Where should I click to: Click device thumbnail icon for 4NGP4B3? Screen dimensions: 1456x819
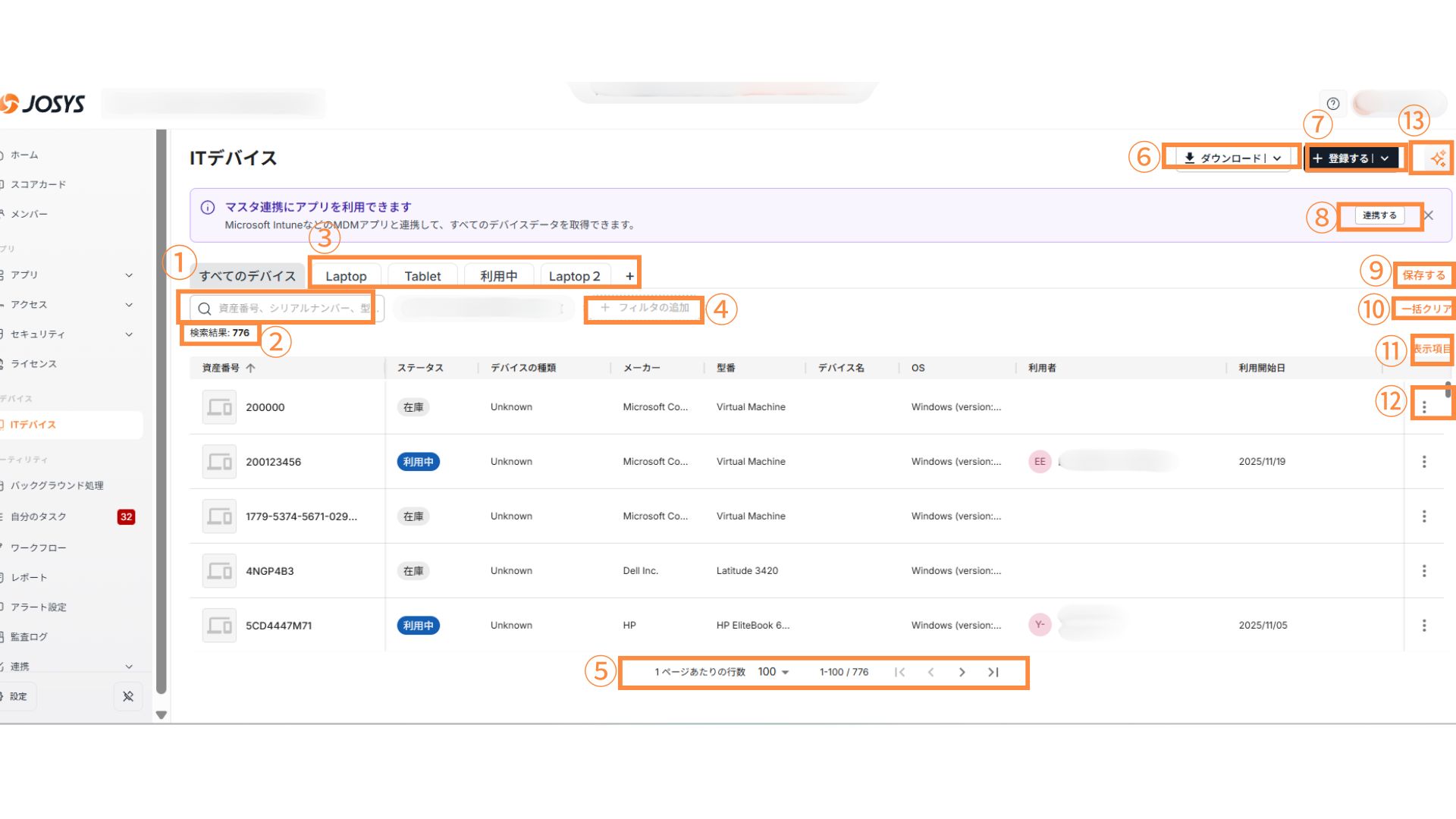(219, 571)
